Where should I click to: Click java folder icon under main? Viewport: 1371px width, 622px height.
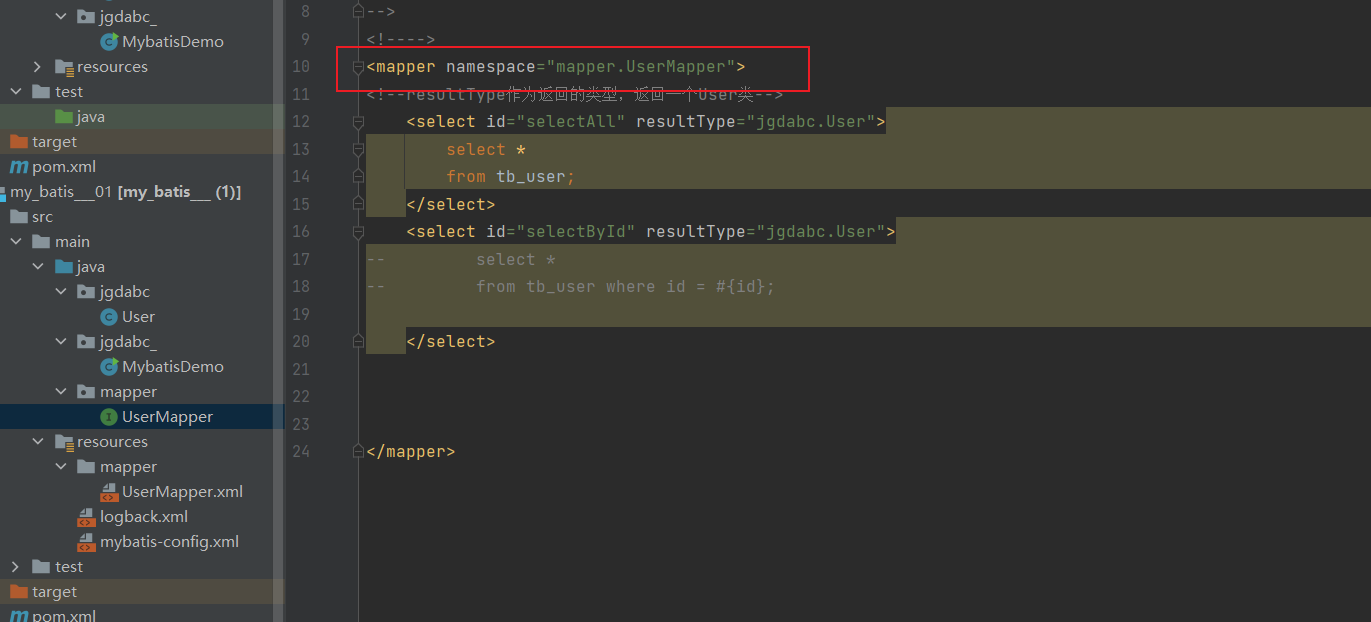64,267
